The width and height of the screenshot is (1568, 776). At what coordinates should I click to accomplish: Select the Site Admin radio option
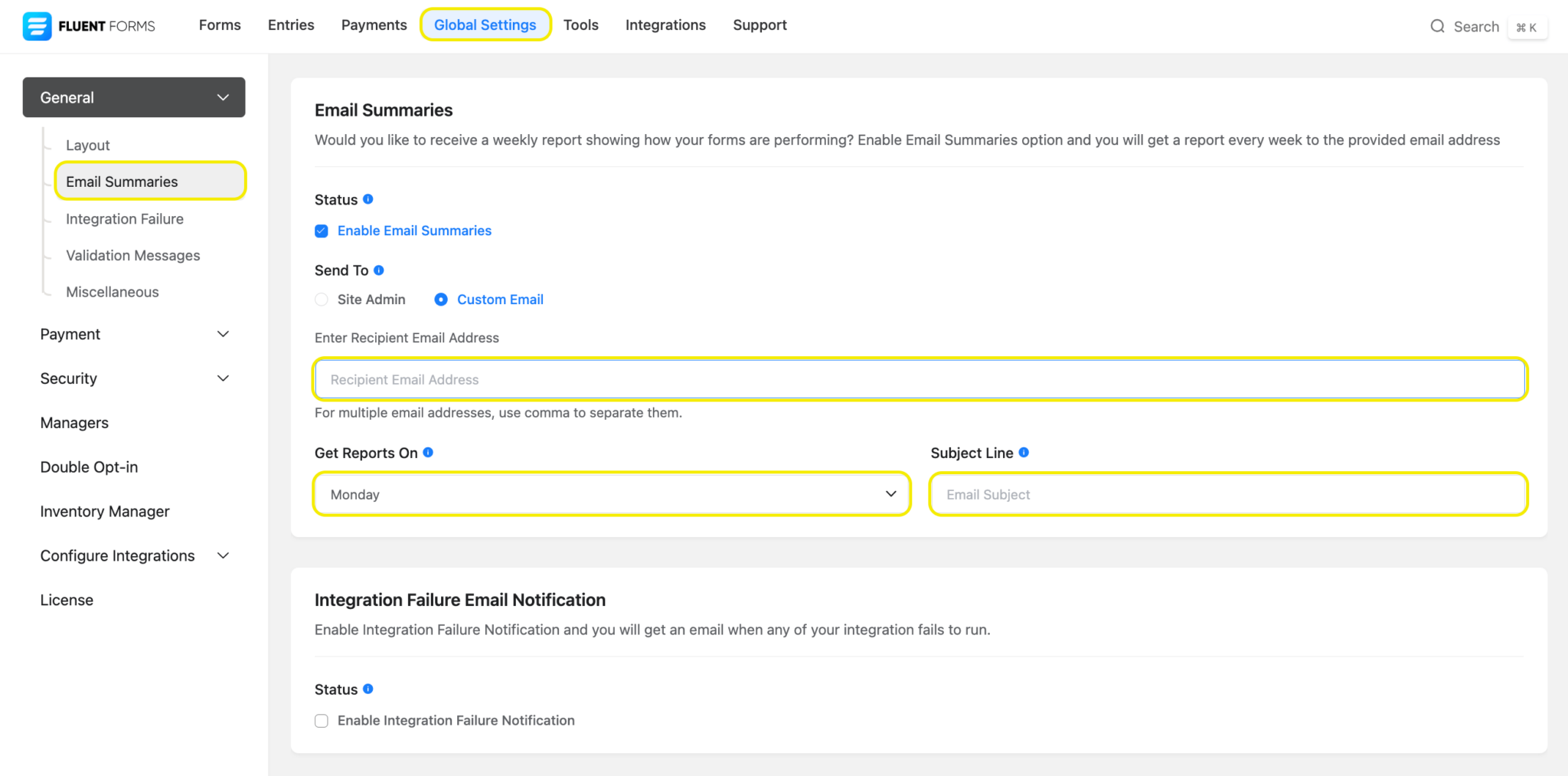pyautogui.click(x=321, y=299)
